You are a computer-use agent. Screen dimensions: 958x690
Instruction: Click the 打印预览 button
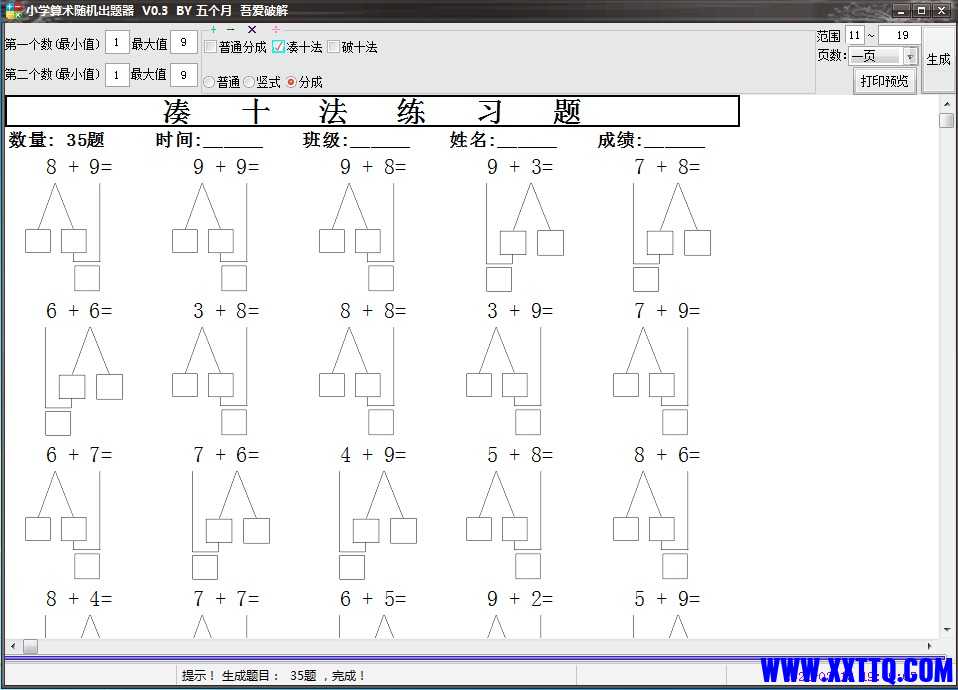click(884, 81)
